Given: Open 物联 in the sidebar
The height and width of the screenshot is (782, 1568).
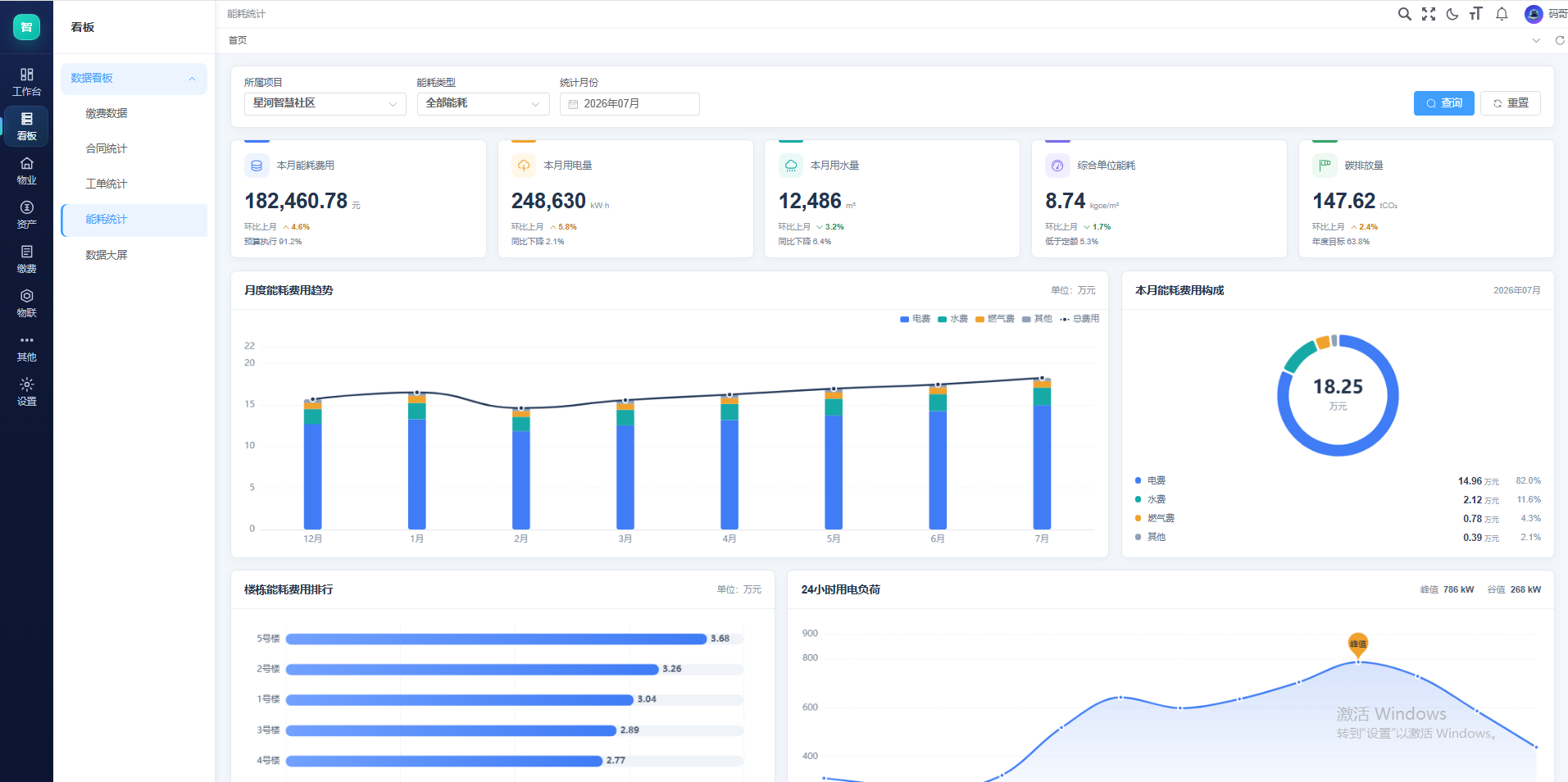Looking at the screenshot, I should 26,303.
